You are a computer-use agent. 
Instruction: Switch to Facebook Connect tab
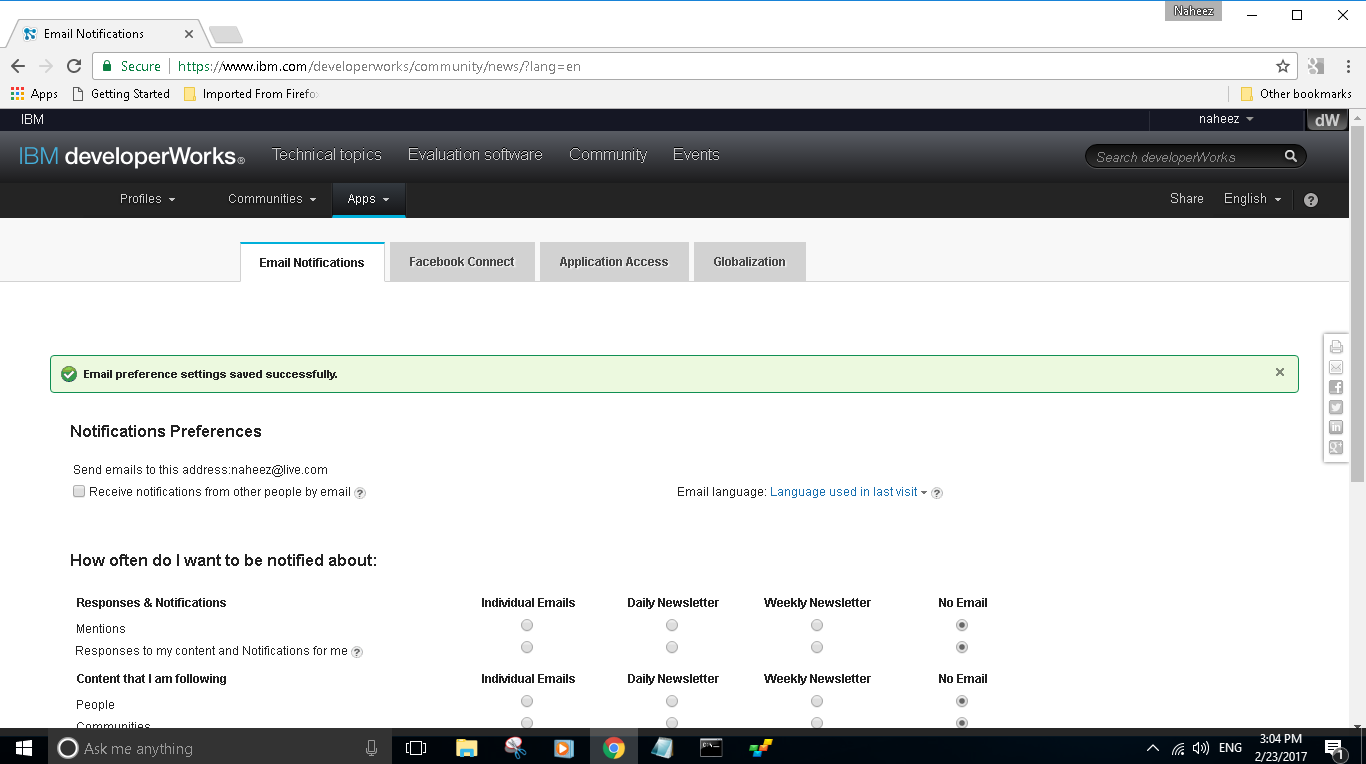[462, 262]
